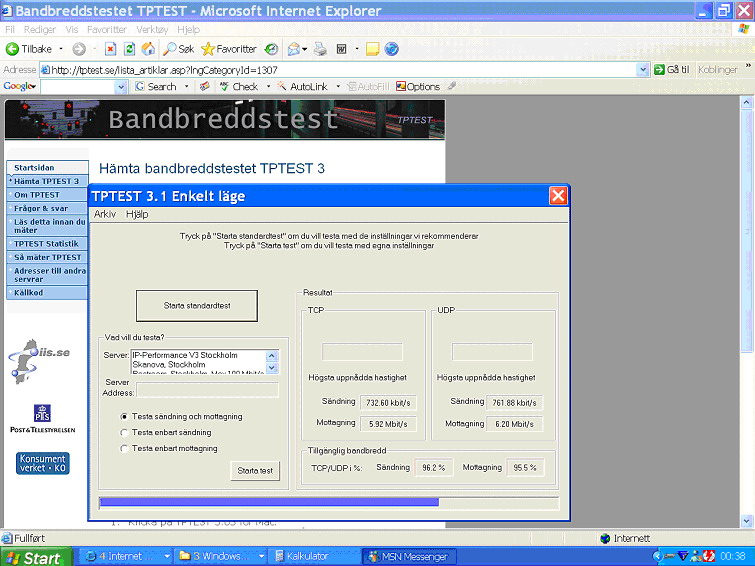
Task: Run the Google spelling Check
Action: [x=239, y=87]
